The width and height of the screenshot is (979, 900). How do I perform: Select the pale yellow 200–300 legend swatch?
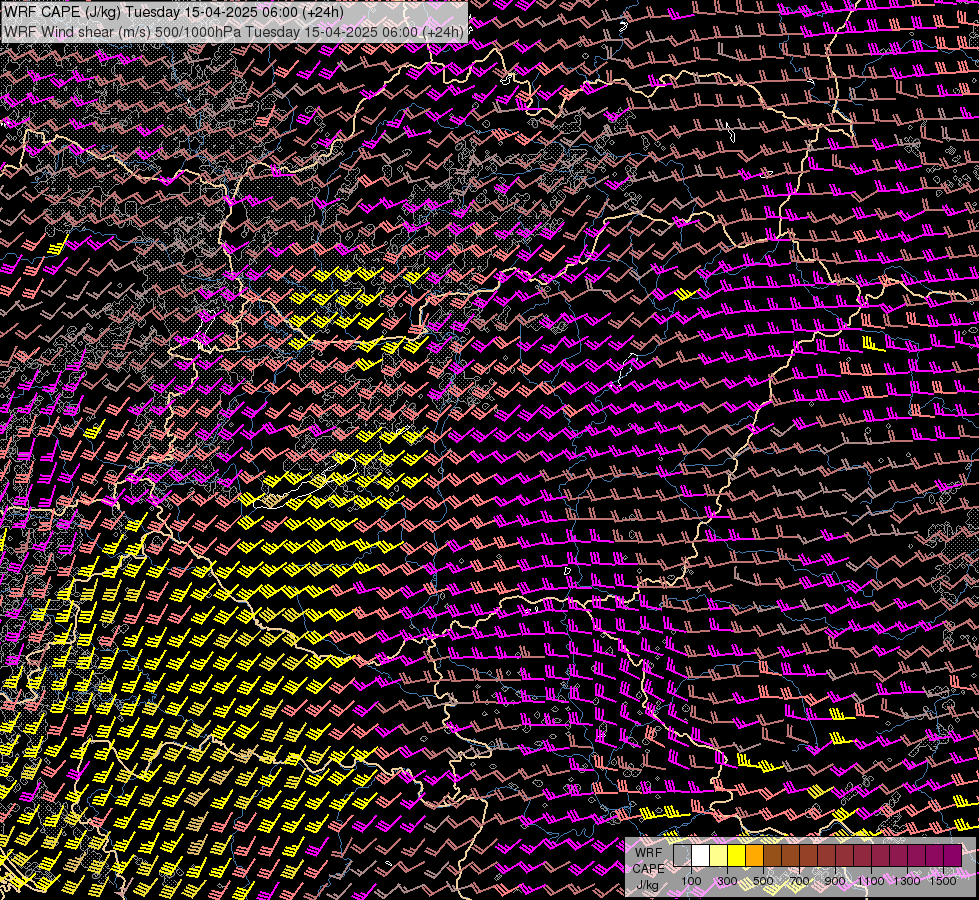pyautogui.click(x=719, y=856)
